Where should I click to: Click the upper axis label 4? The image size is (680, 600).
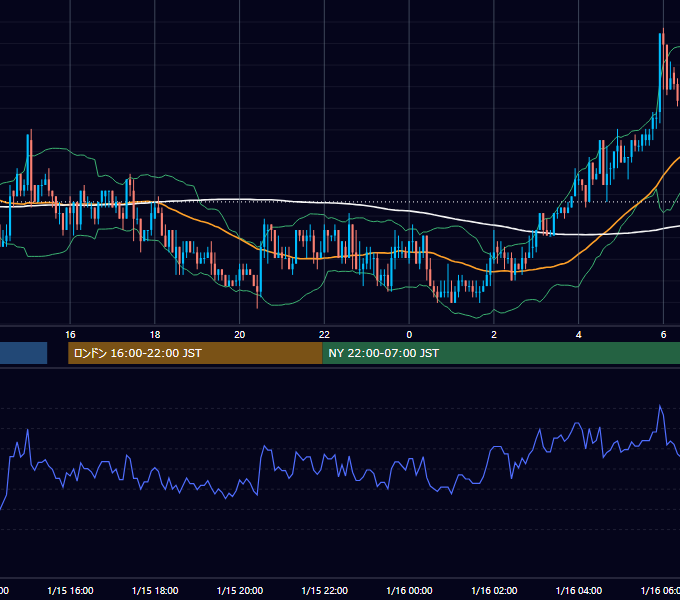click(579, 335)
